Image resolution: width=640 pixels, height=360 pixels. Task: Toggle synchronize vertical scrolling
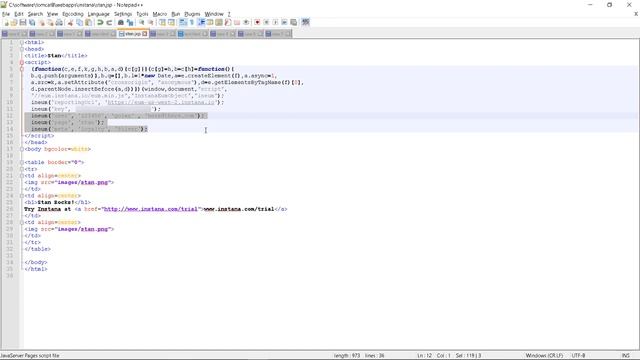click(x=162, y=22)
